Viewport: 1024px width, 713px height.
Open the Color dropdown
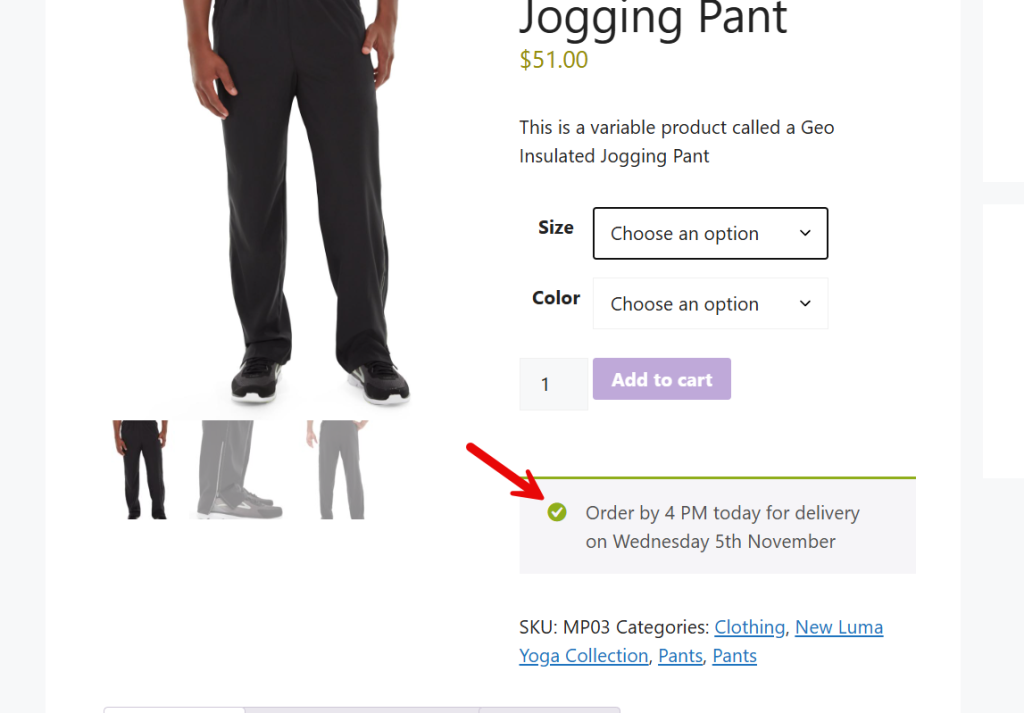(x=710, y=304)
